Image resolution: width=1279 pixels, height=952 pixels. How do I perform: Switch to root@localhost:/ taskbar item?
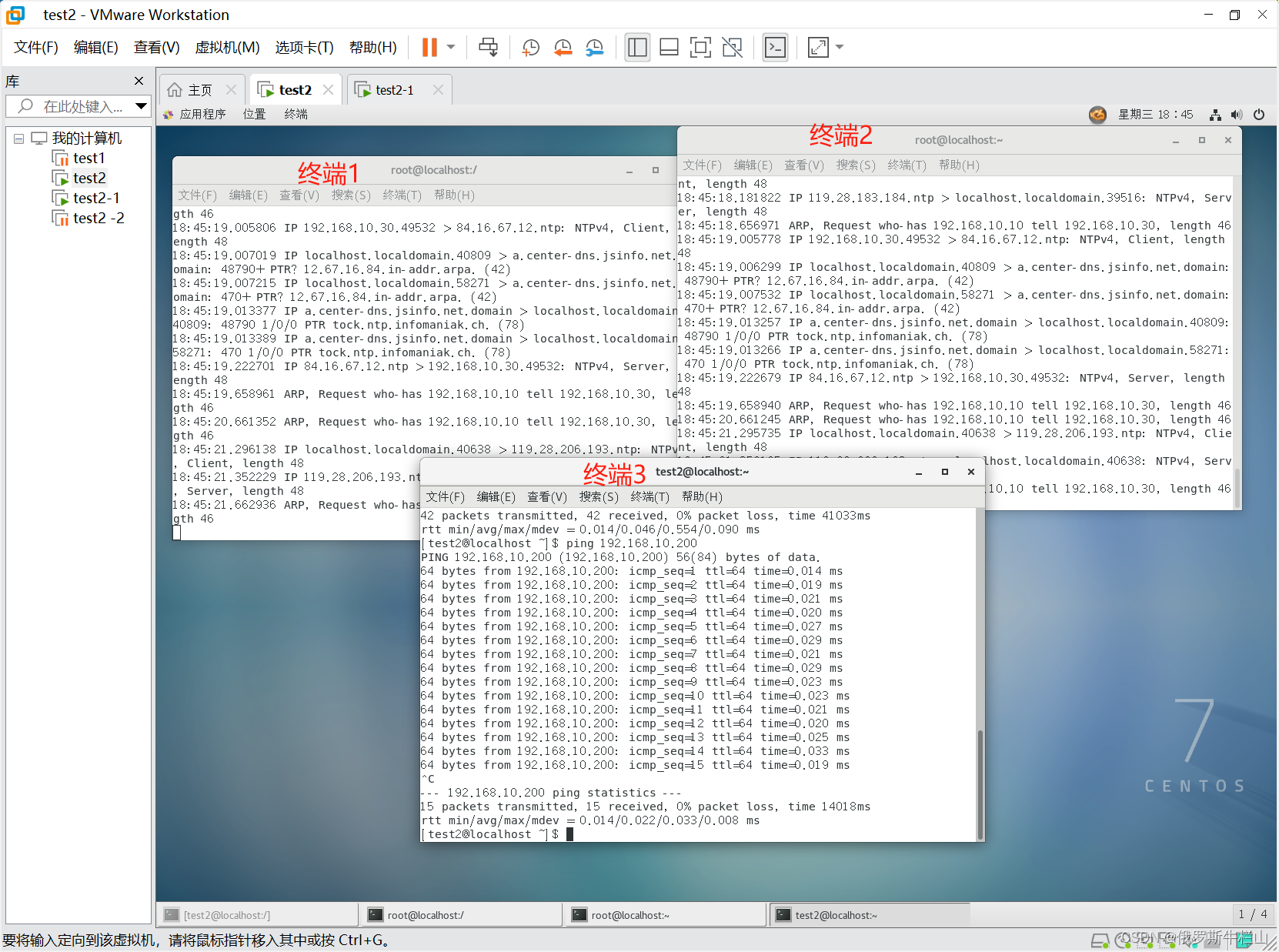click(462, 915)
